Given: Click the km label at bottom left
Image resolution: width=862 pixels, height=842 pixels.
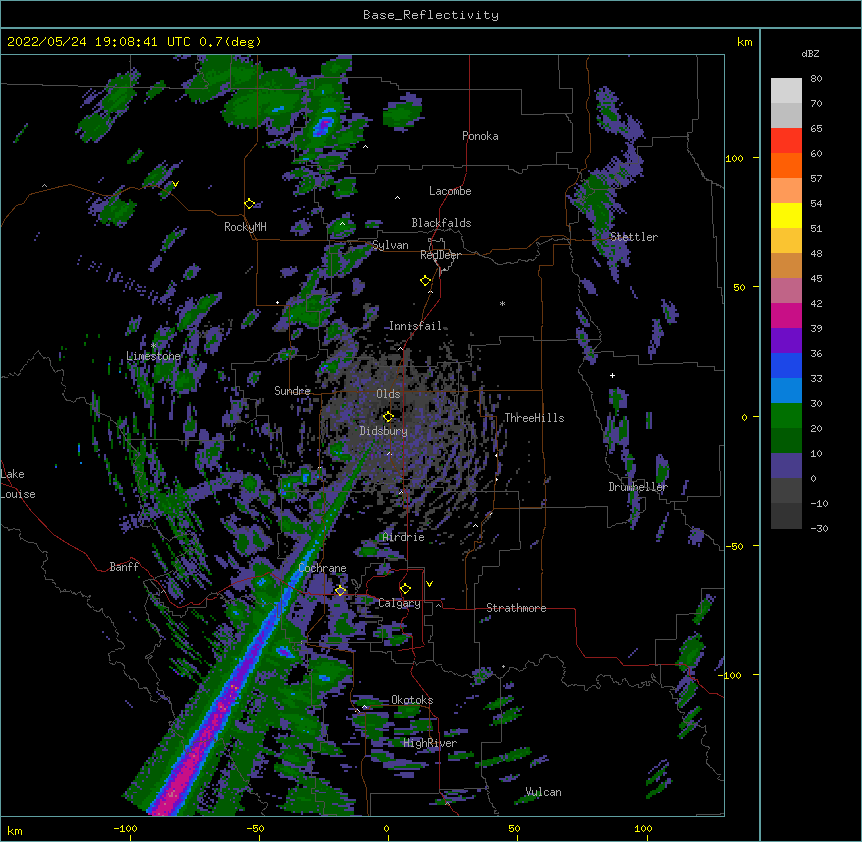Looking at the screenshot, I should click(x=15, y=830).
